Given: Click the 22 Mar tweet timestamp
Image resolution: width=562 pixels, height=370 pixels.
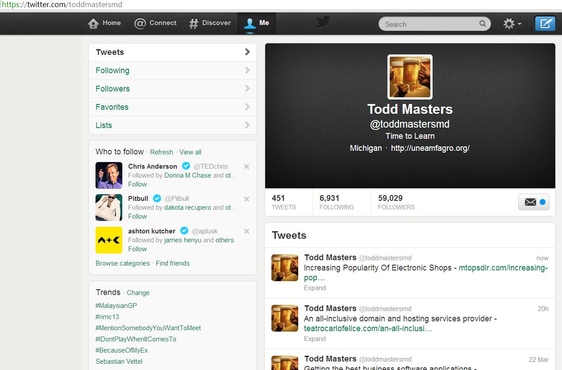Looking at the screenshot, I should tap(538, 360).
